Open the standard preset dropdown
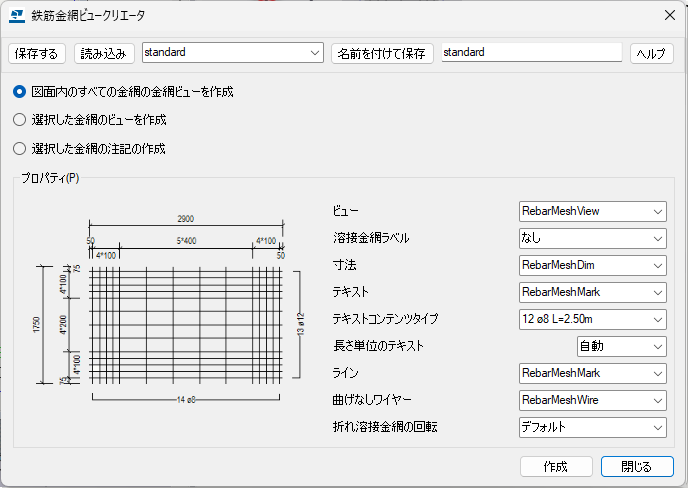The width and height of the screenshot is (688, 488). point(233,52)
